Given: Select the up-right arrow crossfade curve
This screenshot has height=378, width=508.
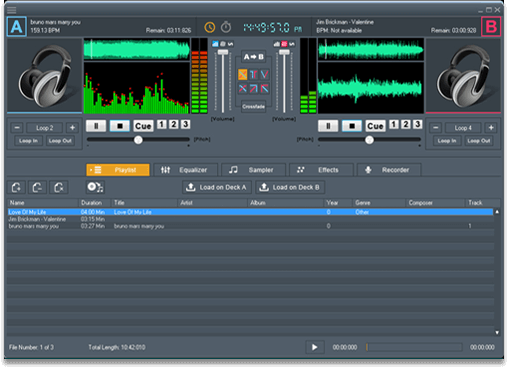Looking at the screenshot, I should 253,88.
